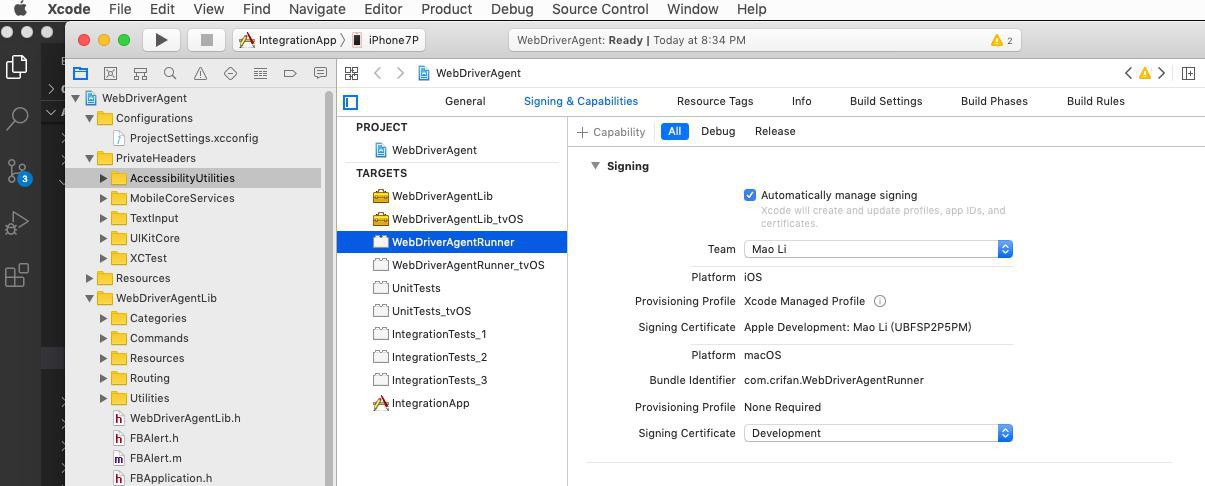Open FBAlert.m file in navigator
The height and width of the screenshot is (486, 1205).
[155, 458]
